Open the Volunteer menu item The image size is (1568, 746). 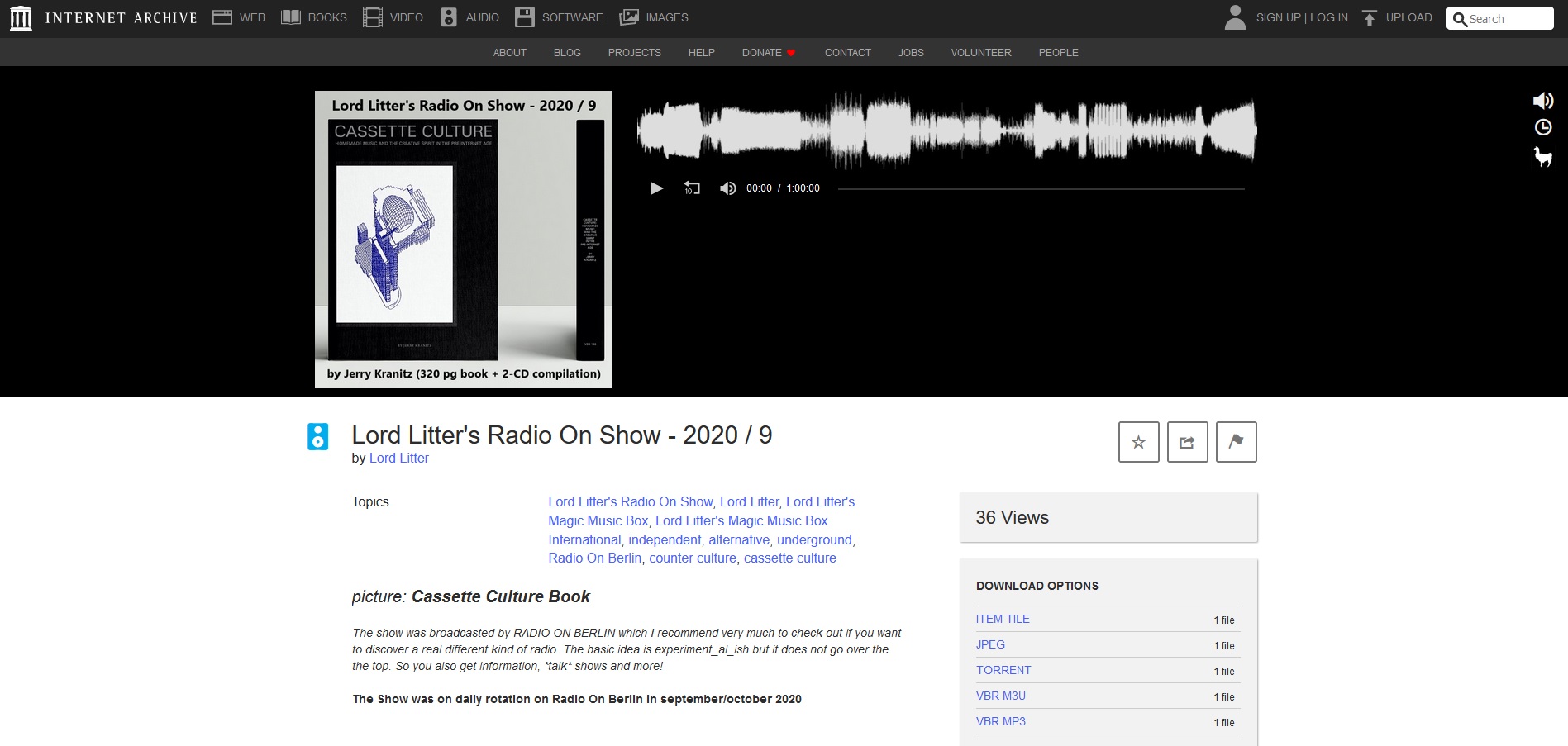(981, 53)
